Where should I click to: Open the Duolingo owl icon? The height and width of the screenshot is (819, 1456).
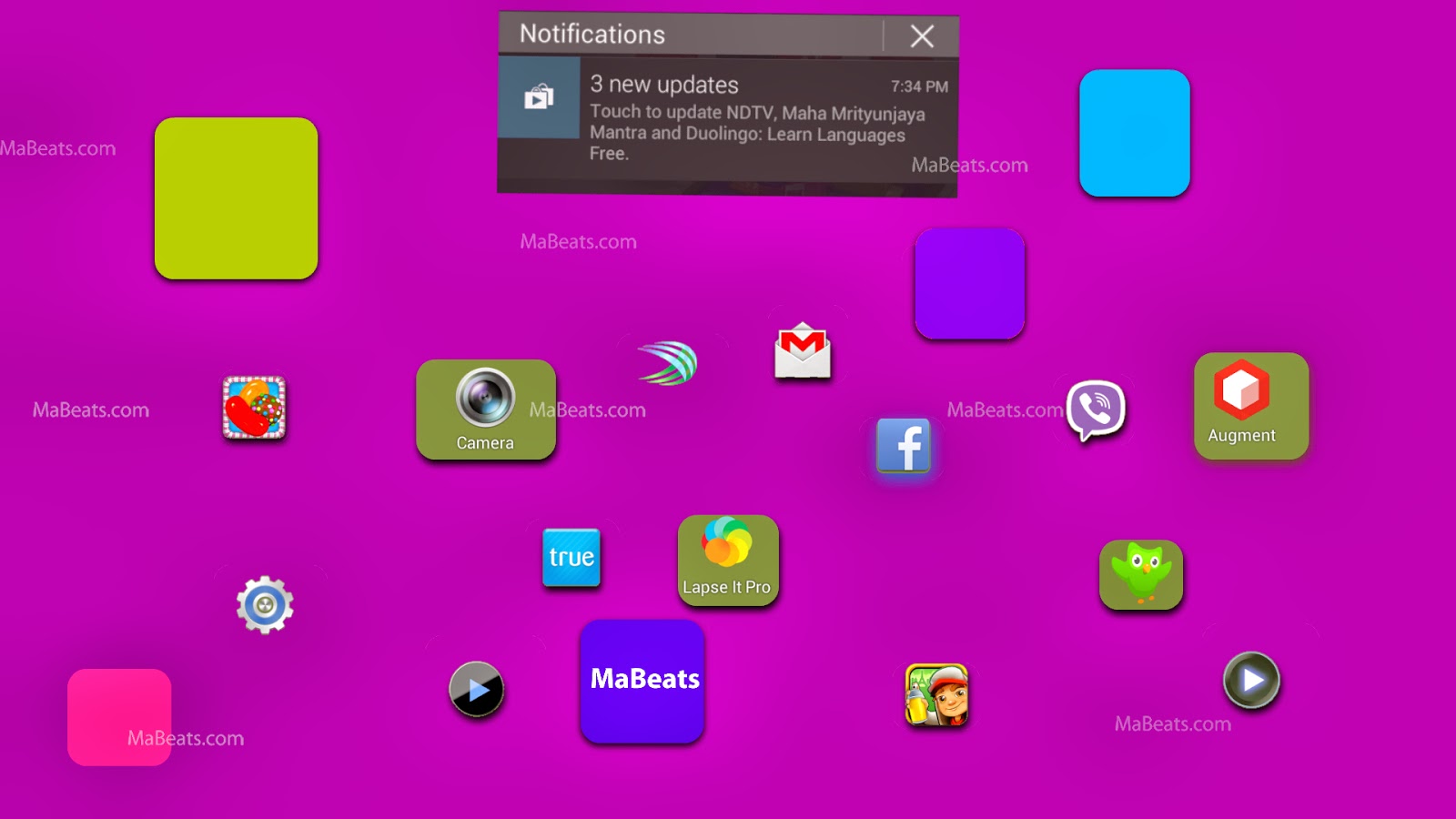1141,574
